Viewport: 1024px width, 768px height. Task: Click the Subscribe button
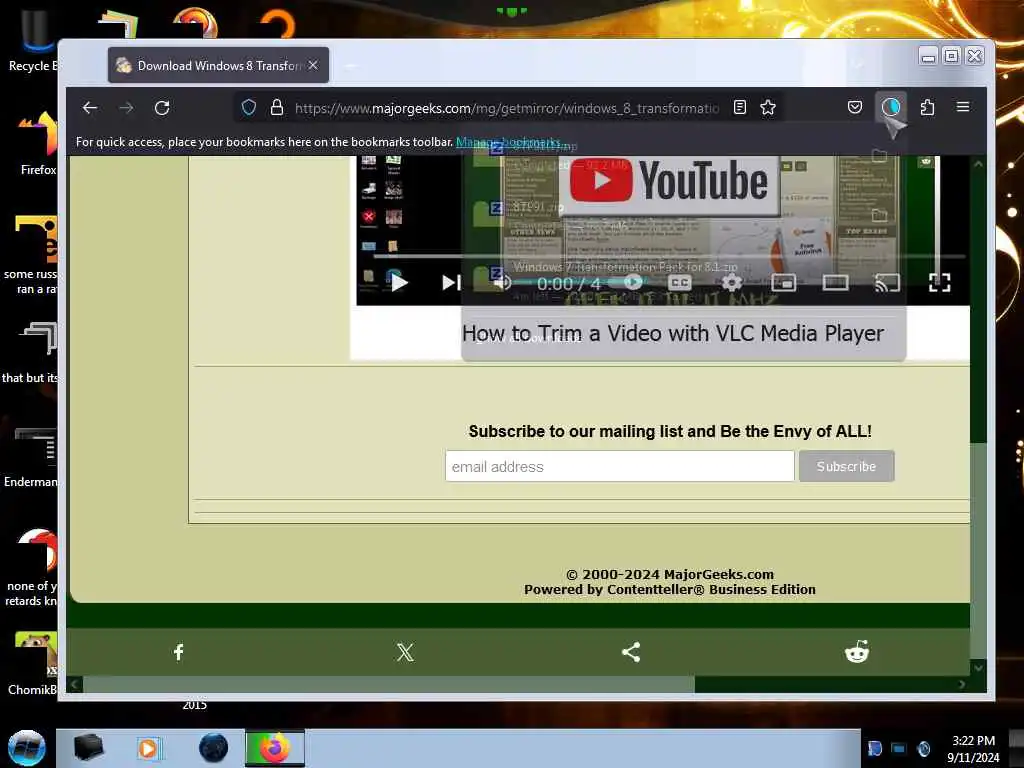coord(846,466)
